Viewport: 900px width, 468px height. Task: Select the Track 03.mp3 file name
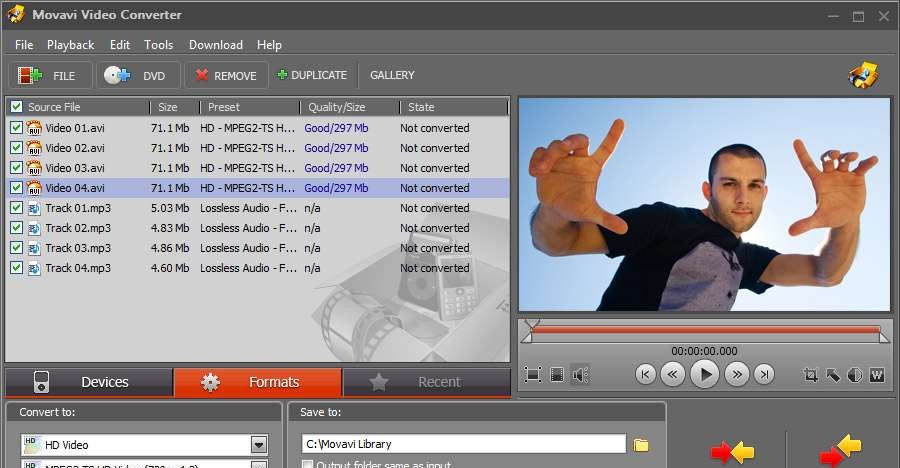click(78, 248)
